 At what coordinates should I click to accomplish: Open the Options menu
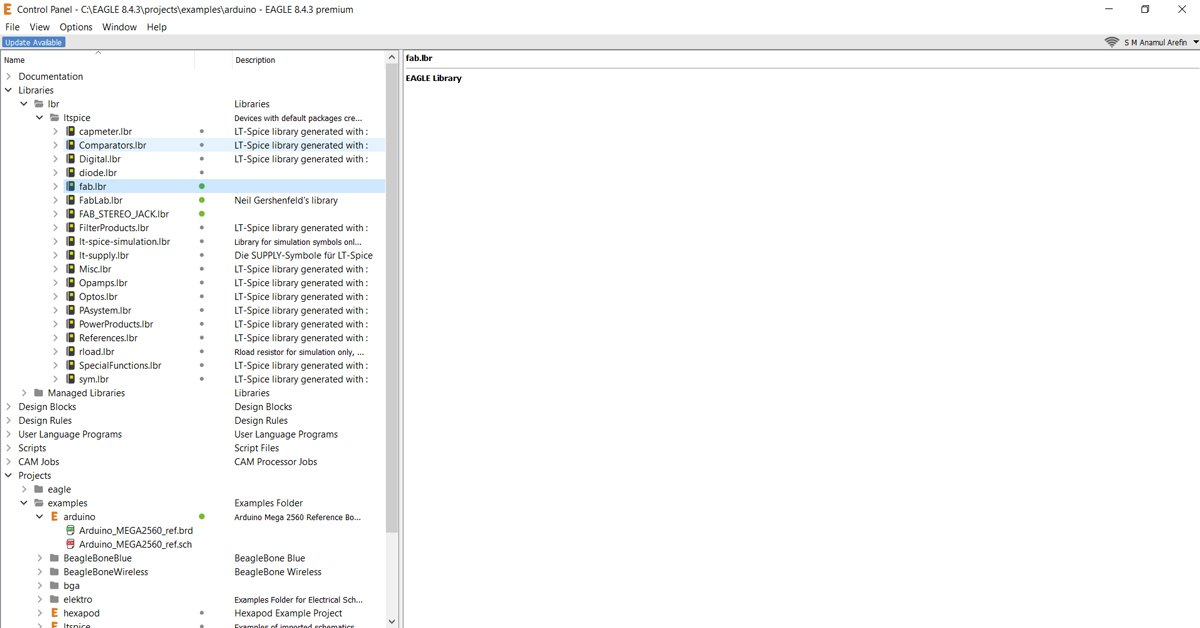coord(76,27)
